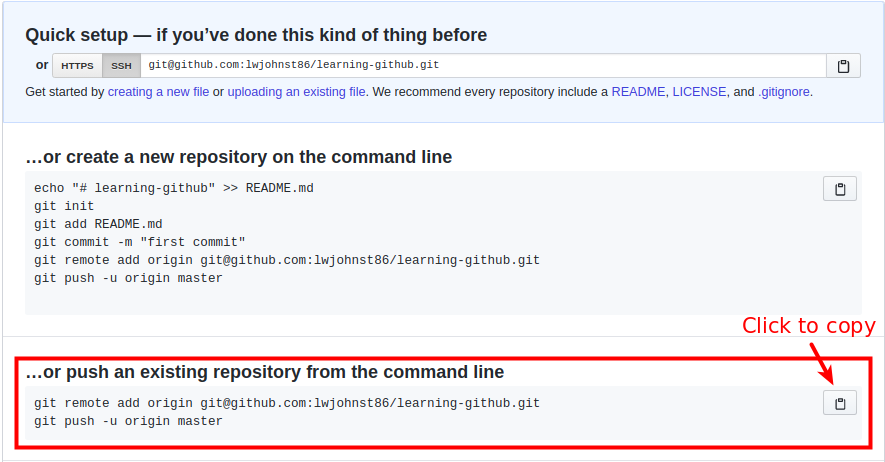Click the git add README.md line
885x462 pixels.
[98, 224]
